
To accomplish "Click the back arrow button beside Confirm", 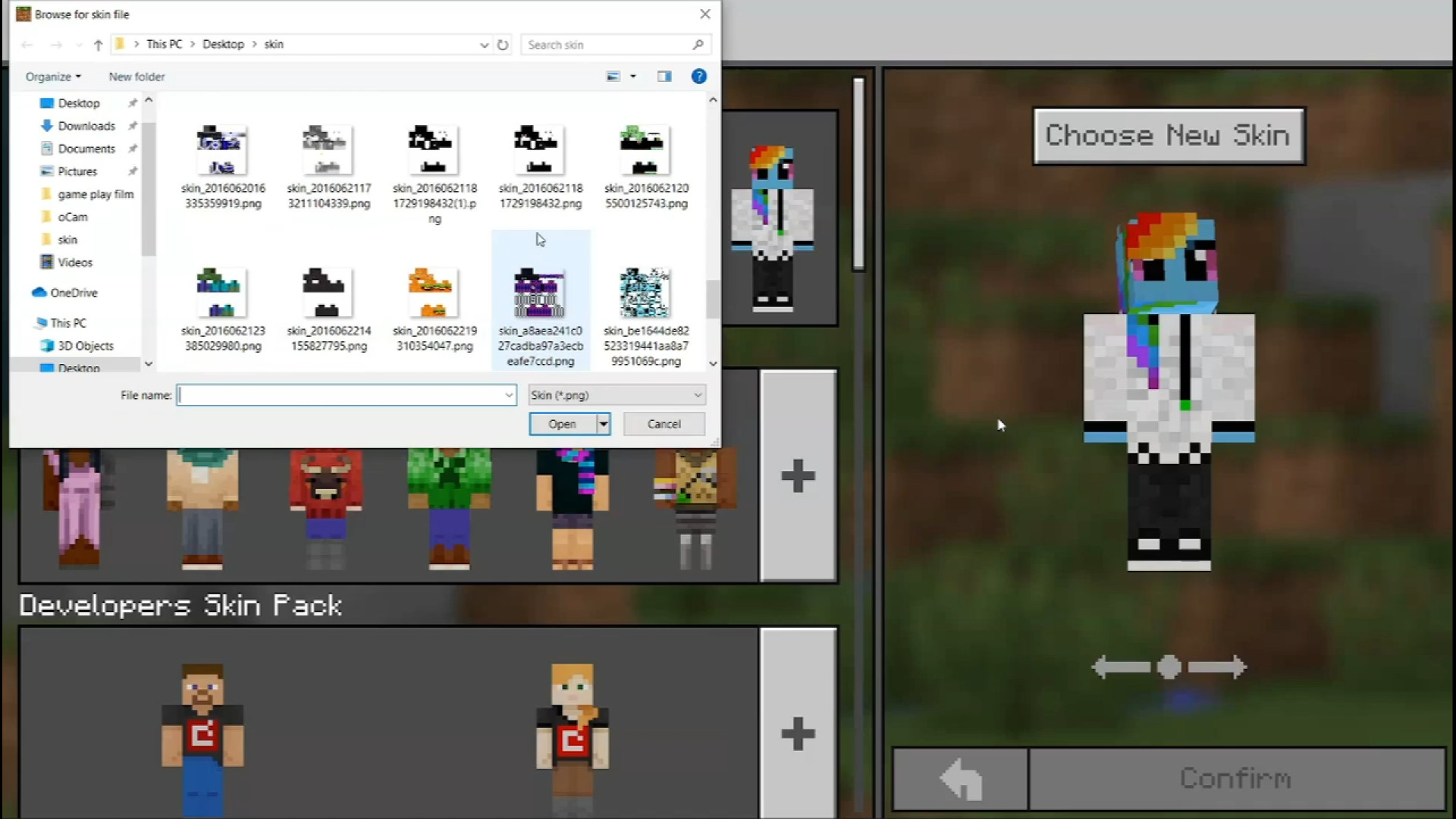I will pyautogui.click(x=960, y=779).
